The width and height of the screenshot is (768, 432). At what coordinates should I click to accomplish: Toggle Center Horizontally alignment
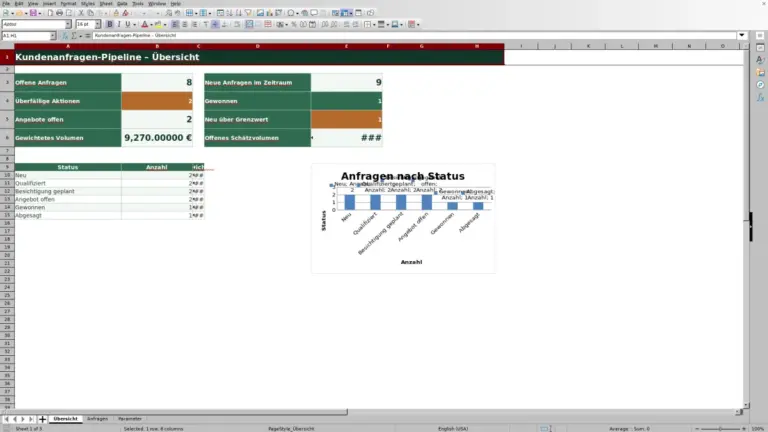pos(185,24)
